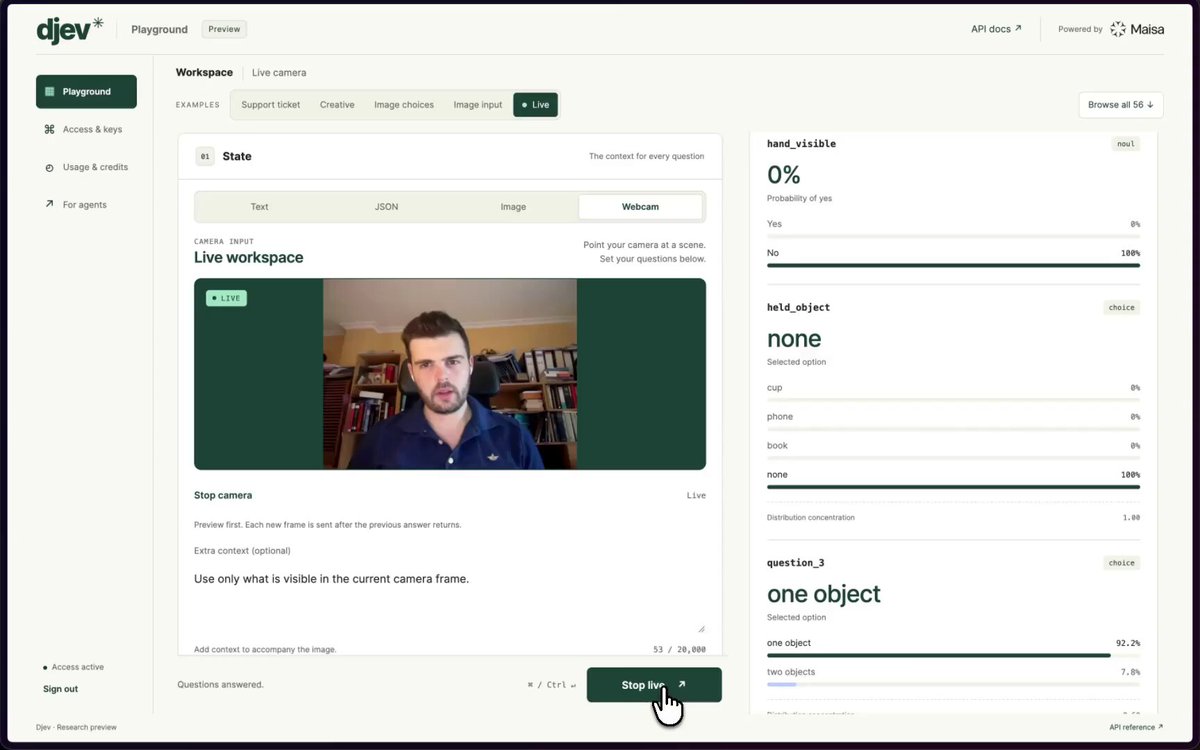The width and height of the screenshot is (1200, 750).
Task: Click the Access & keys command icon
Action: [49, 129]
